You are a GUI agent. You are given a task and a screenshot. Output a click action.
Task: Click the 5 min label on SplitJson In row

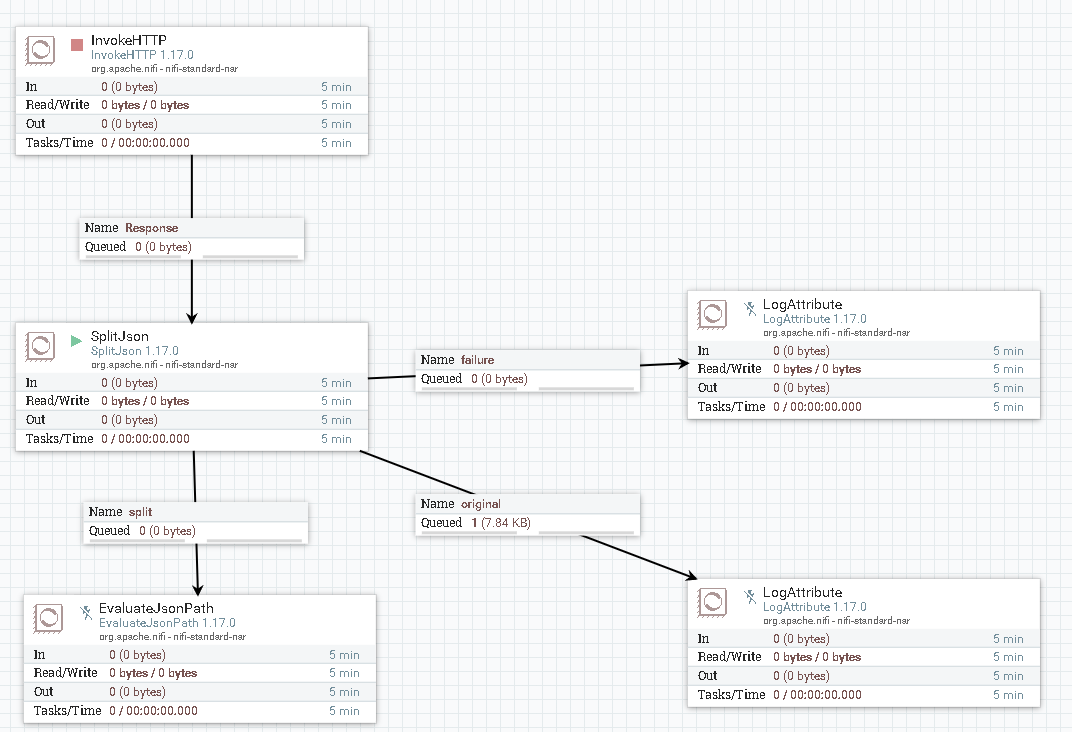pos(337,382)
